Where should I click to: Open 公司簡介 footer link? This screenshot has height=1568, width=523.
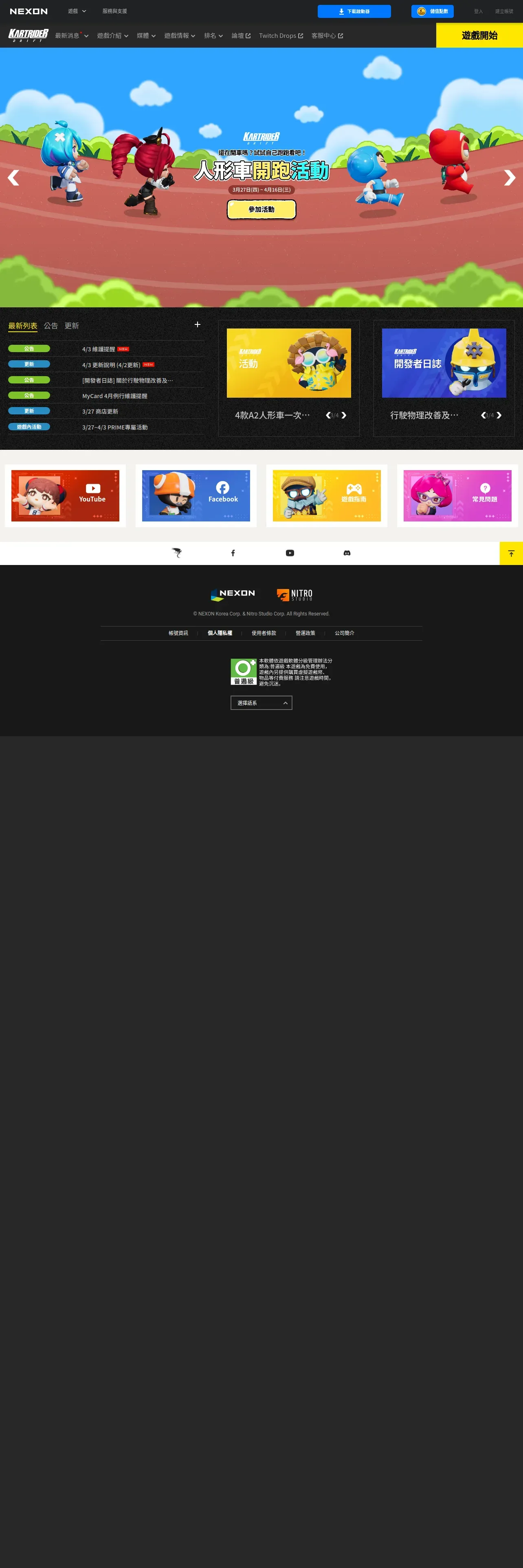point(344,633)
